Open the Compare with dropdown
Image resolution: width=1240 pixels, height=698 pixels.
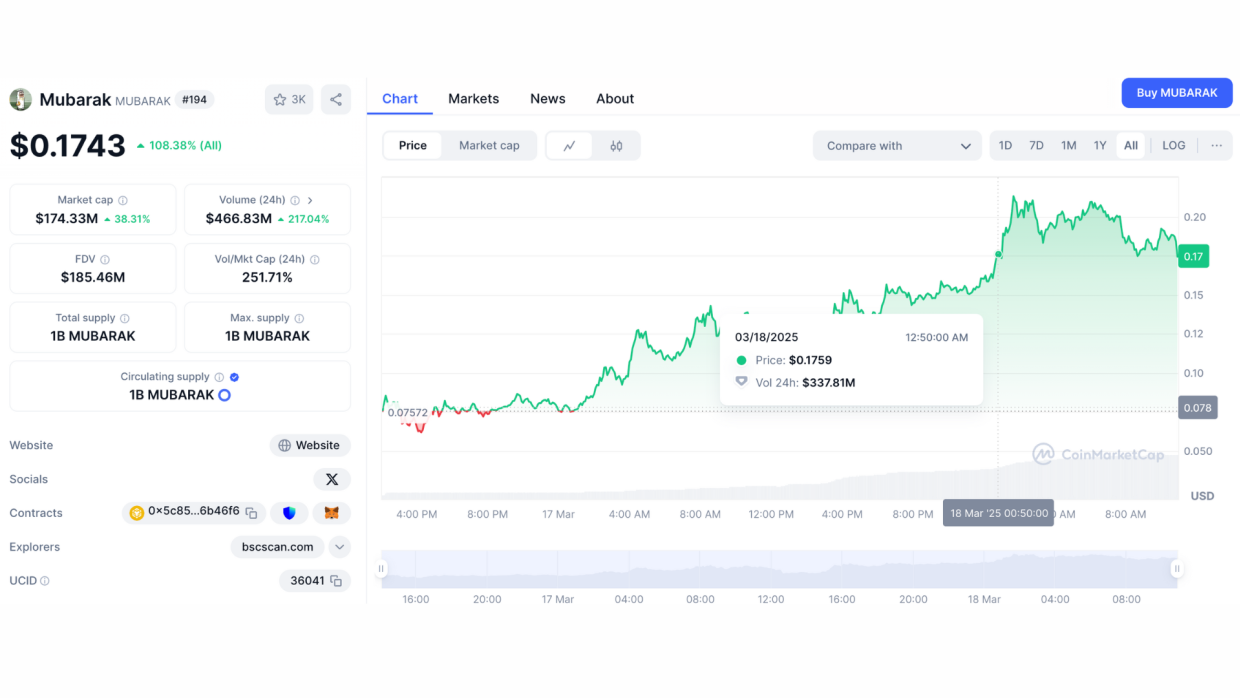coord(897,146)
